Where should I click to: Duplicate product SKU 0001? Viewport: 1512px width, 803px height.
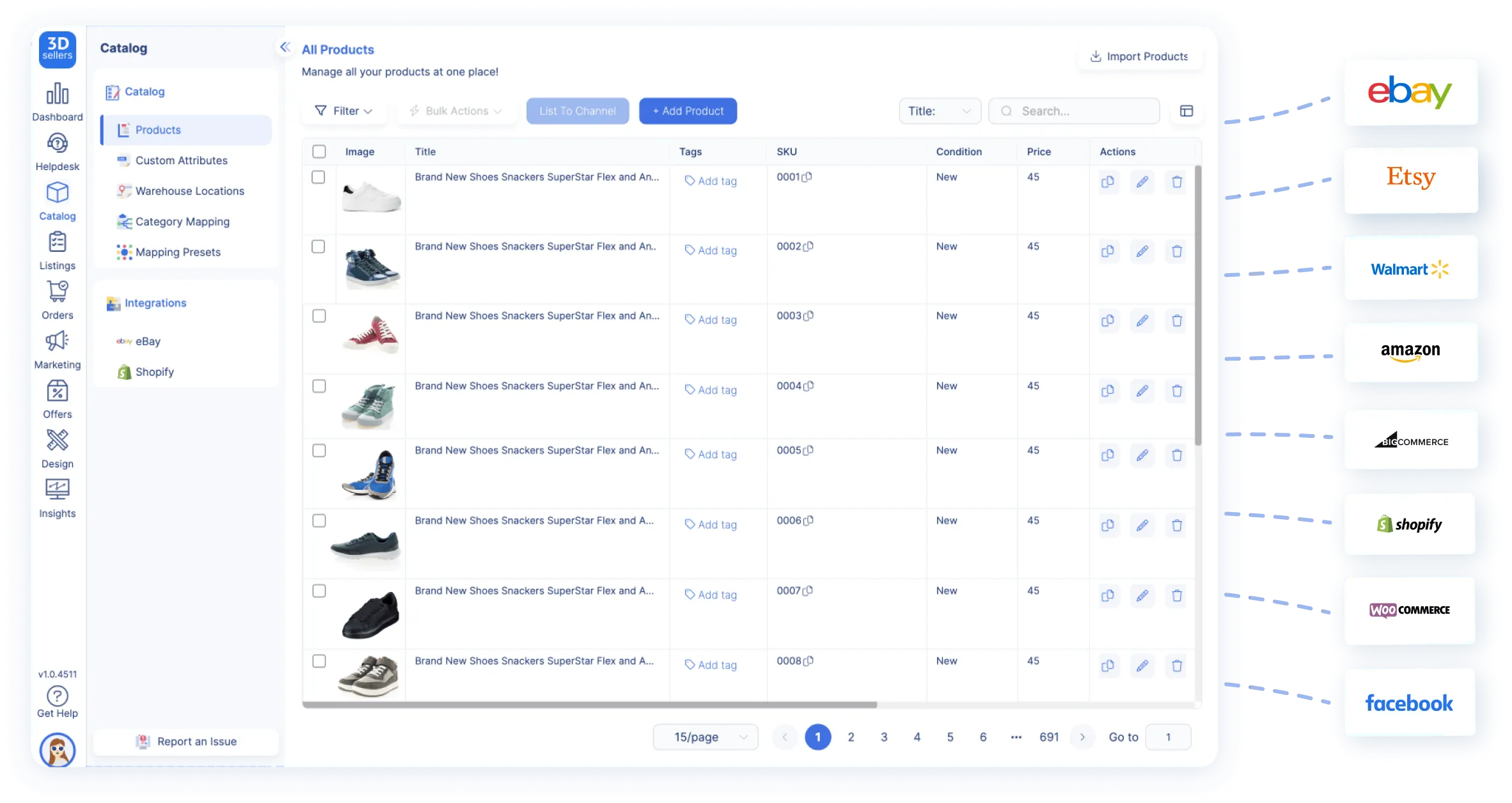[x=1108, y=182]
